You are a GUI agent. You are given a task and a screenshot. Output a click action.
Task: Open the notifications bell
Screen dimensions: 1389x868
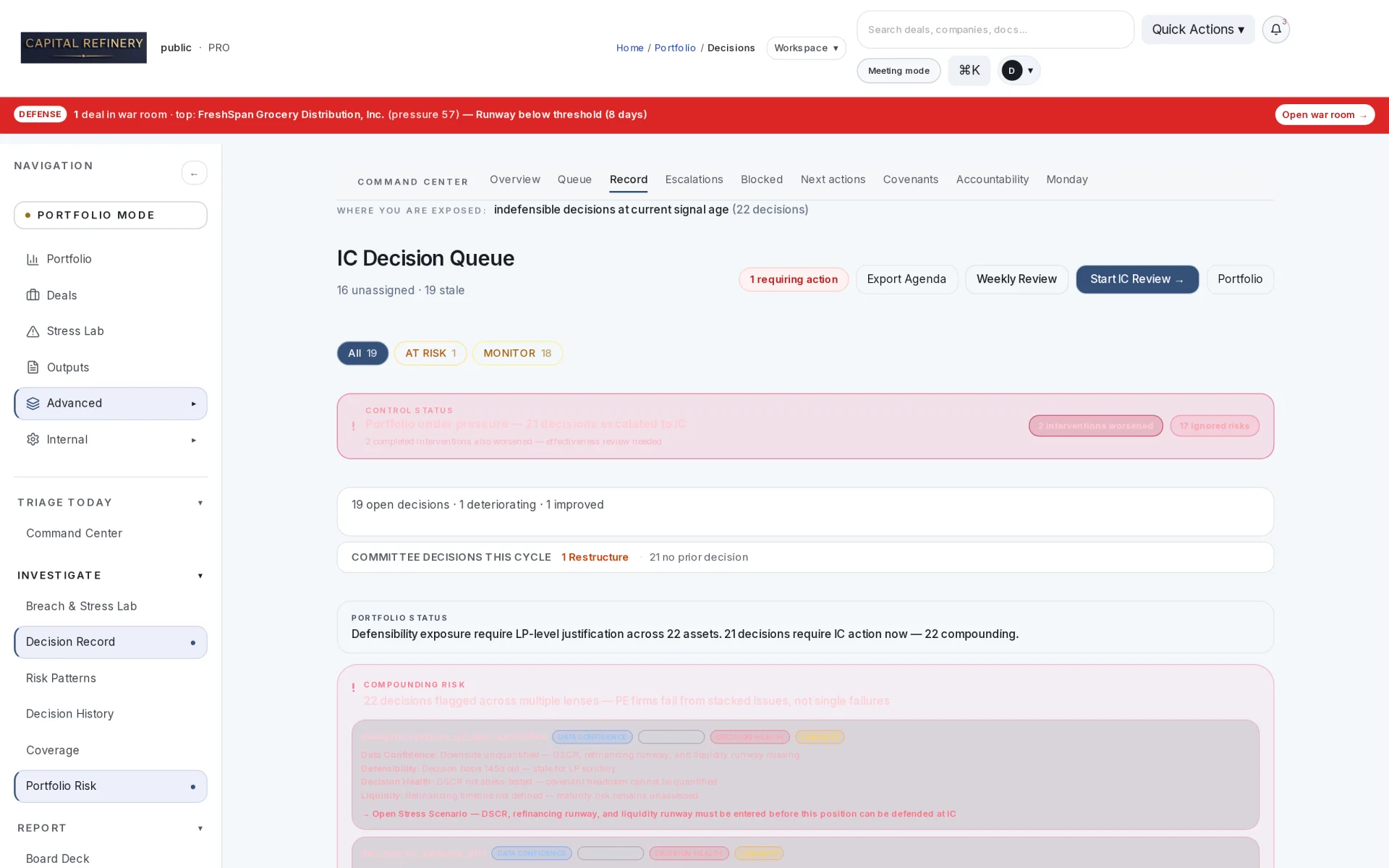(1275, 30)
